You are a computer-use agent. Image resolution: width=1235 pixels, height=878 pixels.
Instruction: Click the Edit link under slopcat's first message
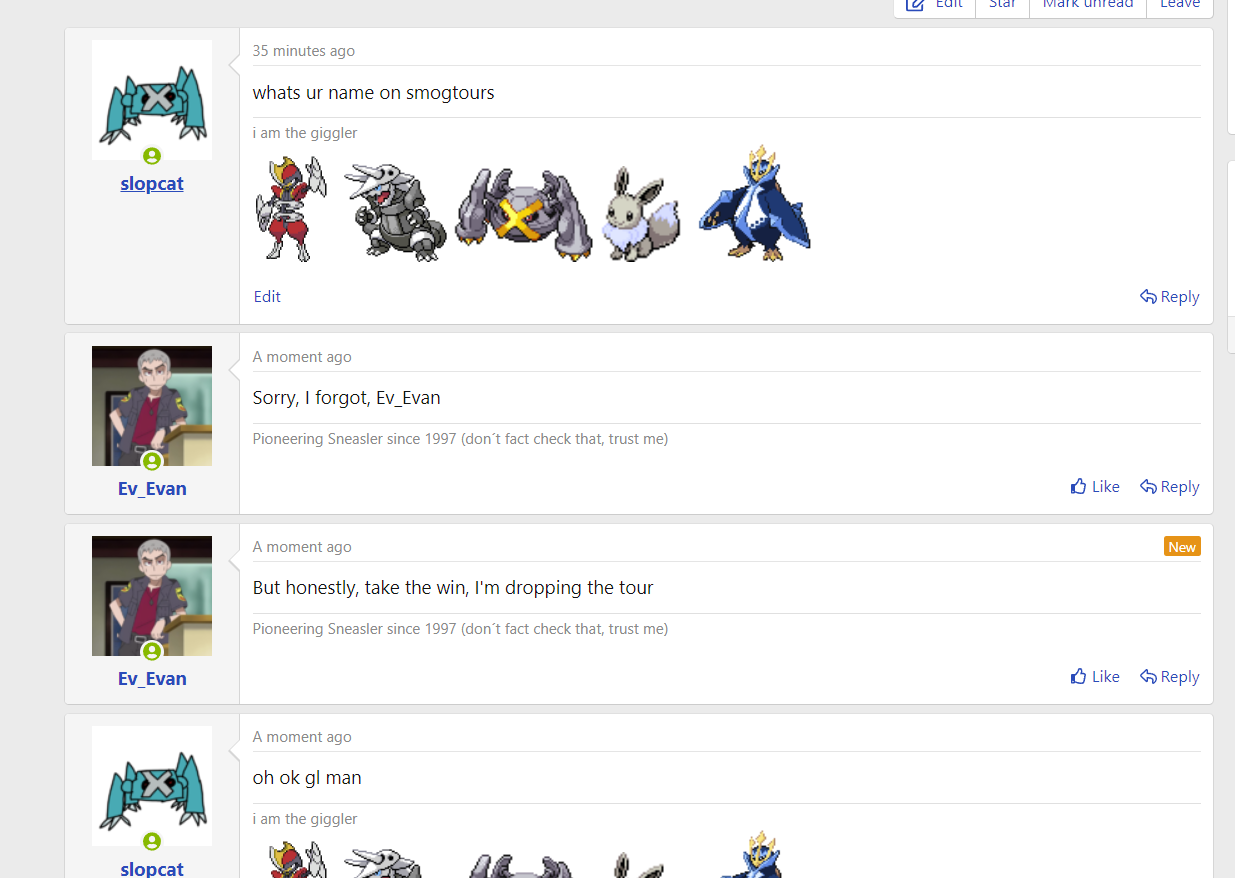(x=267, y=296)
